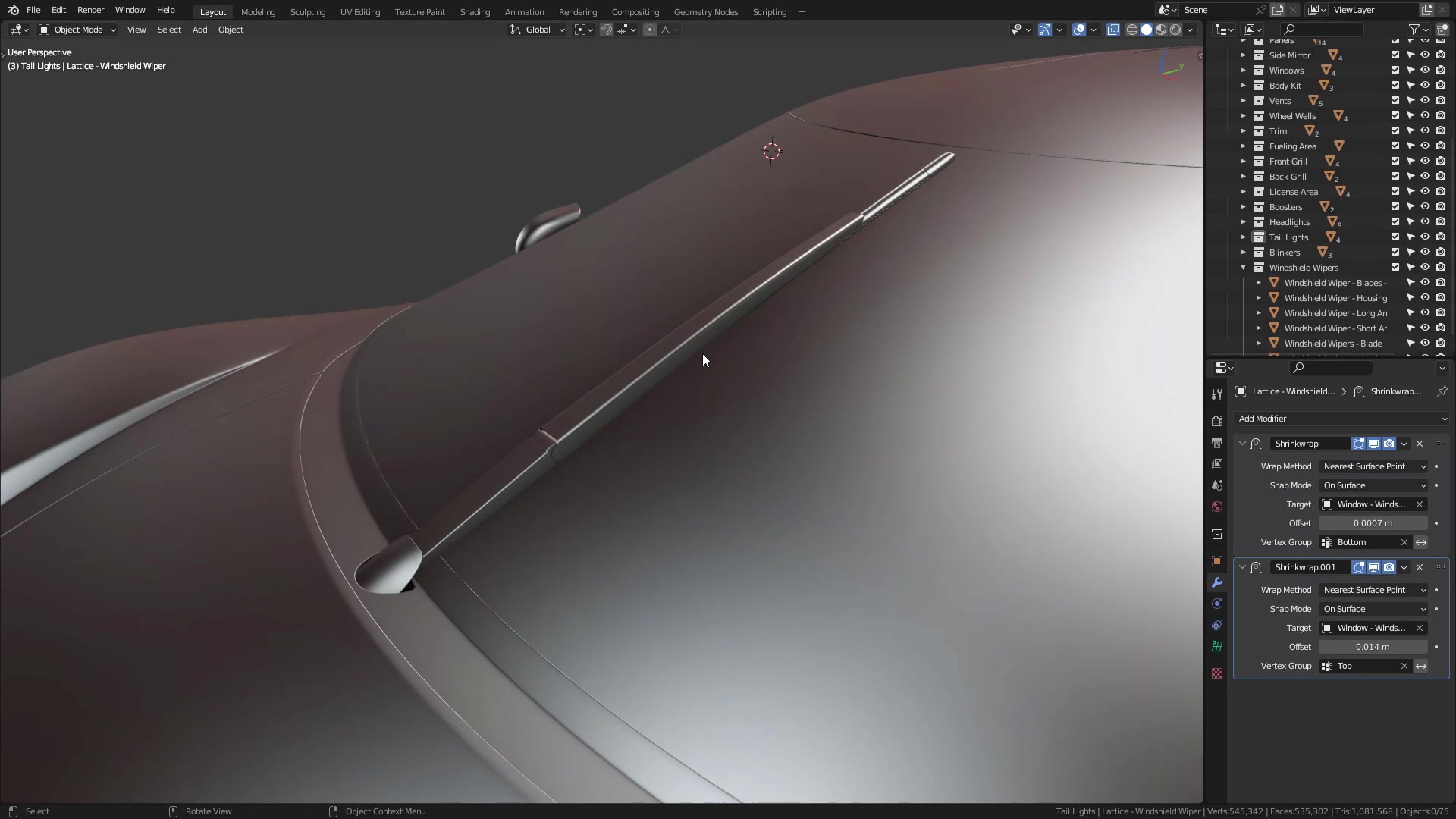Toggle the snapping magnet in header
Viewport: 1456px width, 819px height.
(607, 30)
